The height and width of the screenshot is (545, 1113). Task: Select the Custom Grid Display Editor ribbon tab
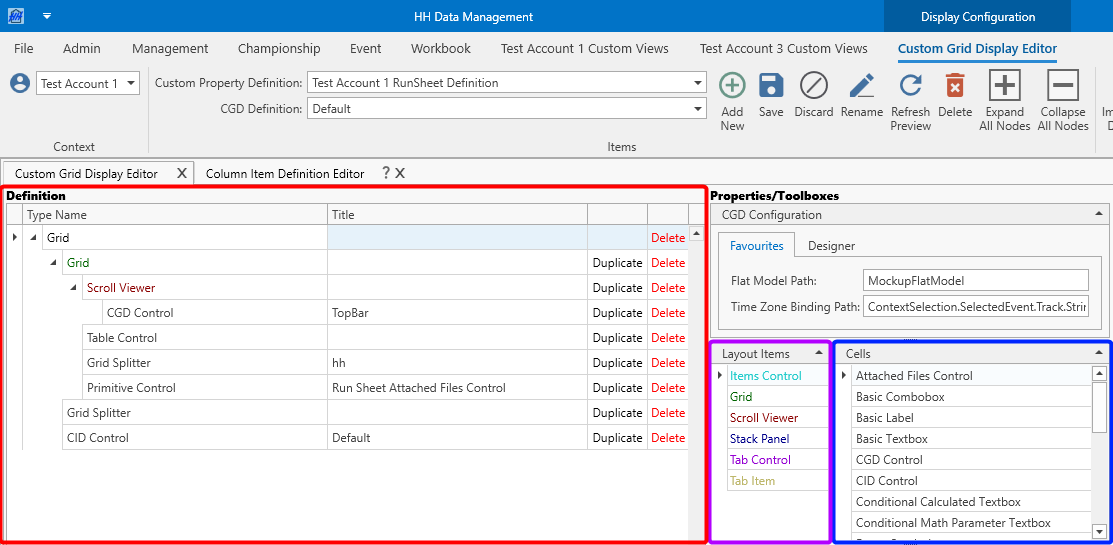[x=977, y=48]
